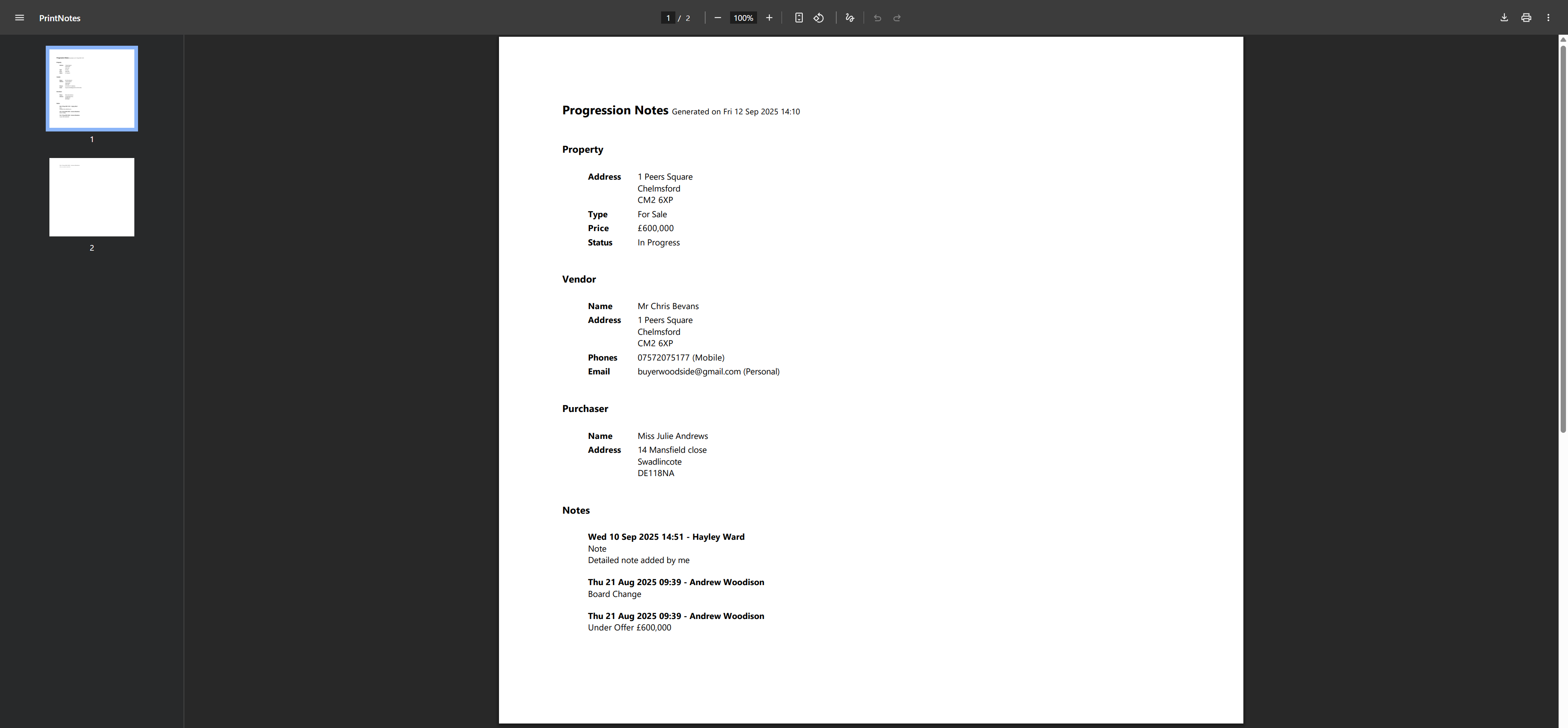
Task: Rotate the document counterclockwise
Action: click(819, 18)
